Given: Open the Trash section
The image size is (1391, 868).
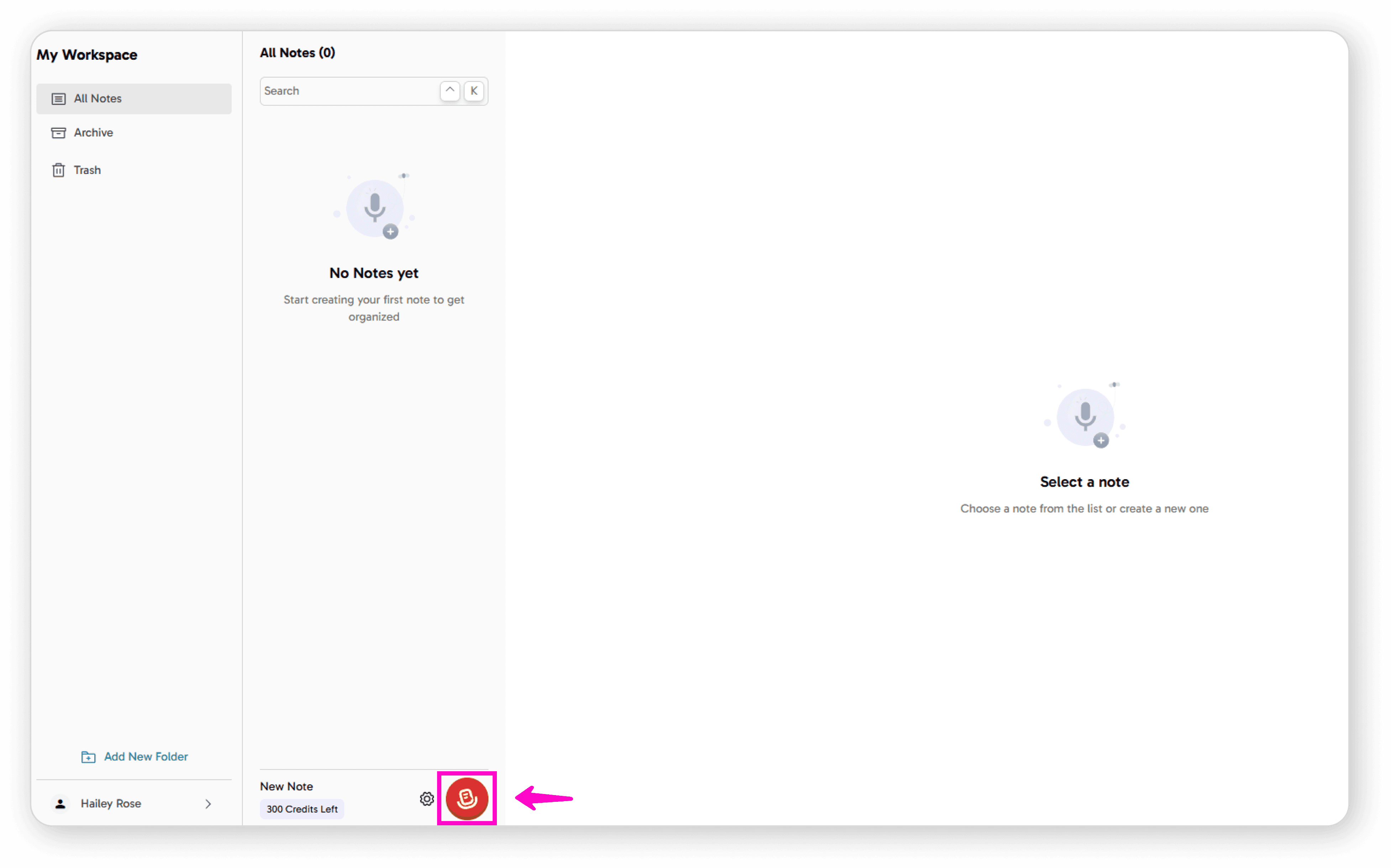Looking at the screenshot, I should pos(87,170).
